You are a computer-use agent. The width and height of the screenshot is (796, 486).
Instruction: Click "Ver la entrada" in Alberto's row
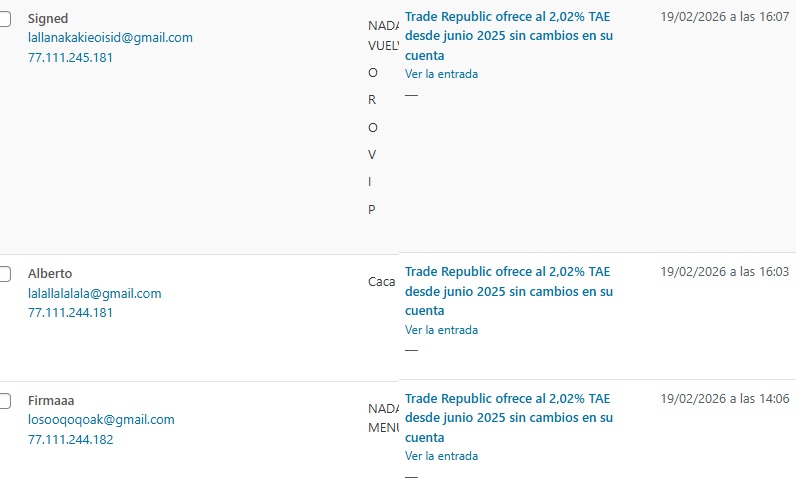[441, 330]
